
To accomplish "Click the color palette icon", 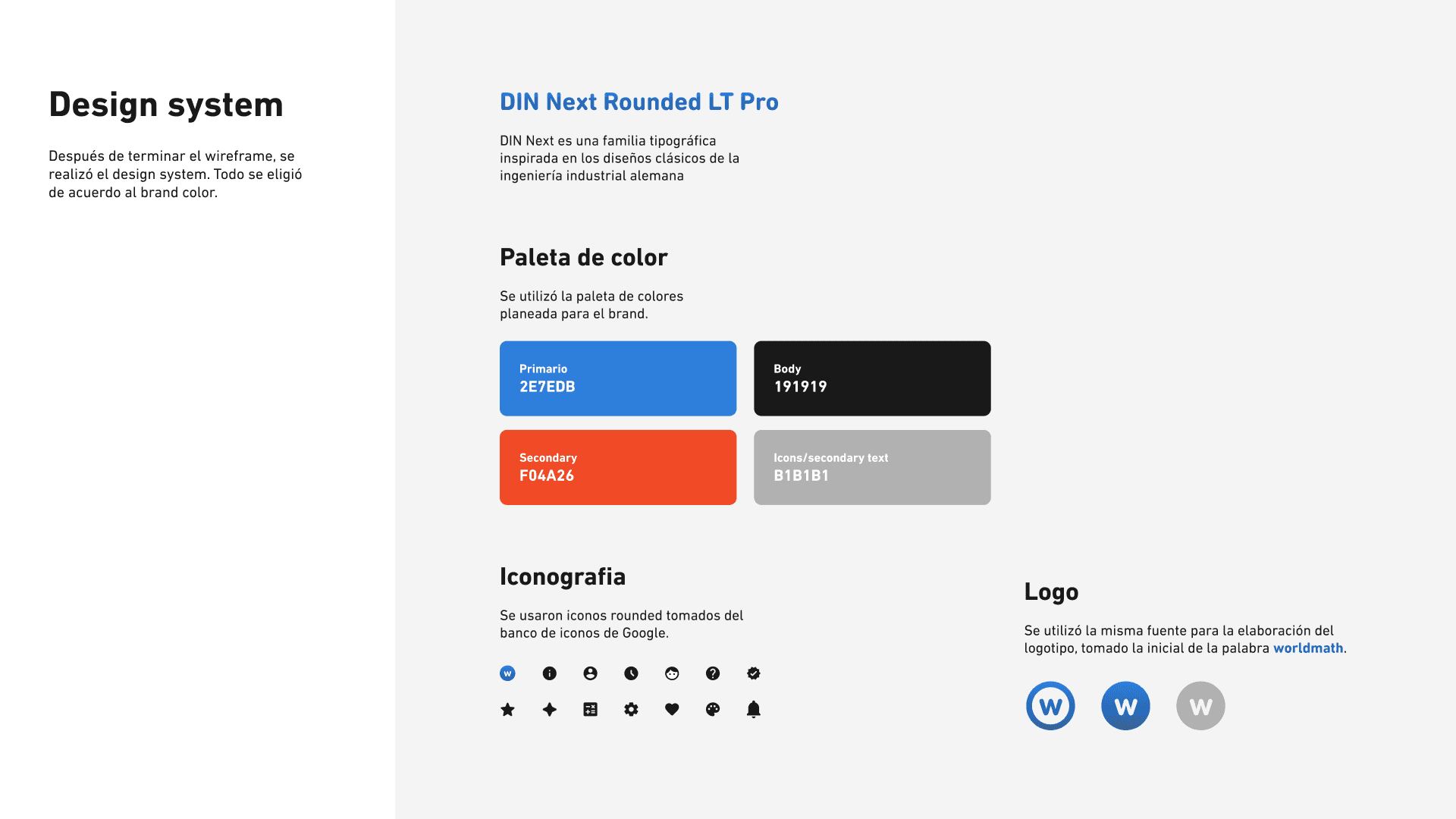I will point(713,710).
